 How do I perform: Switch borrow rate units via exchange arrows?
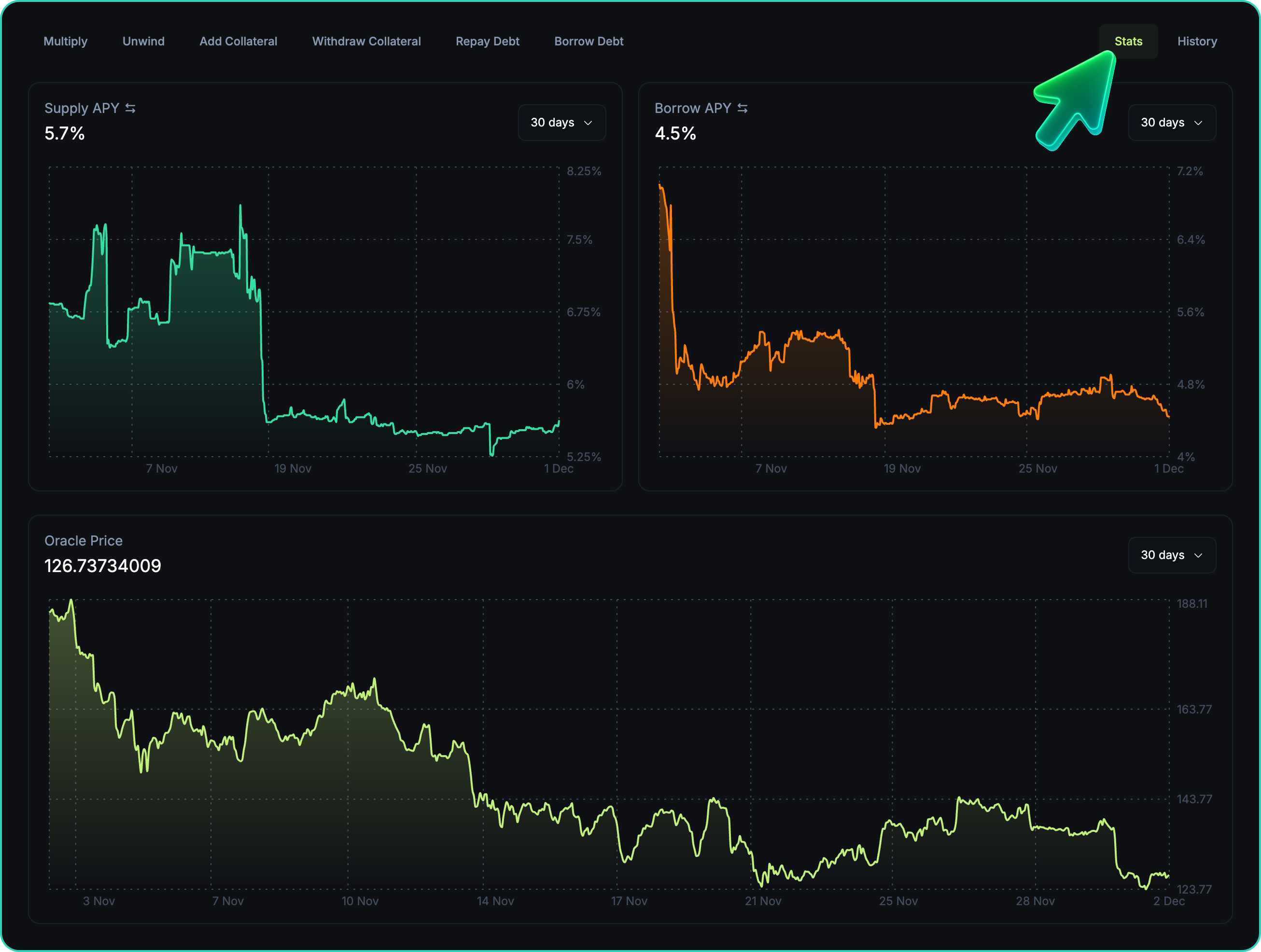[742, 108]
